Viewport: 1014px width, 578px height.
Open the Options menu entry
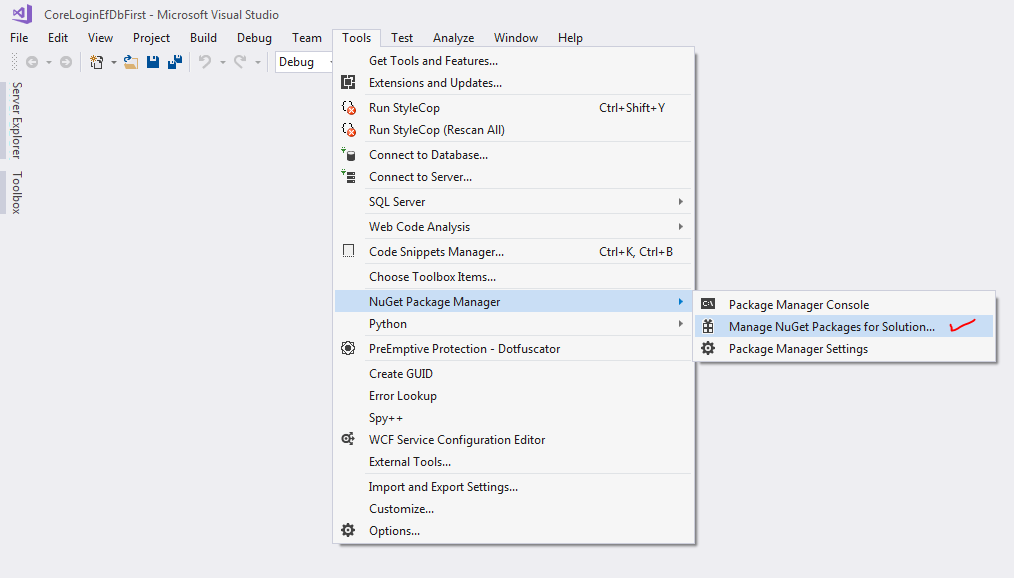[x=394, y=531]
